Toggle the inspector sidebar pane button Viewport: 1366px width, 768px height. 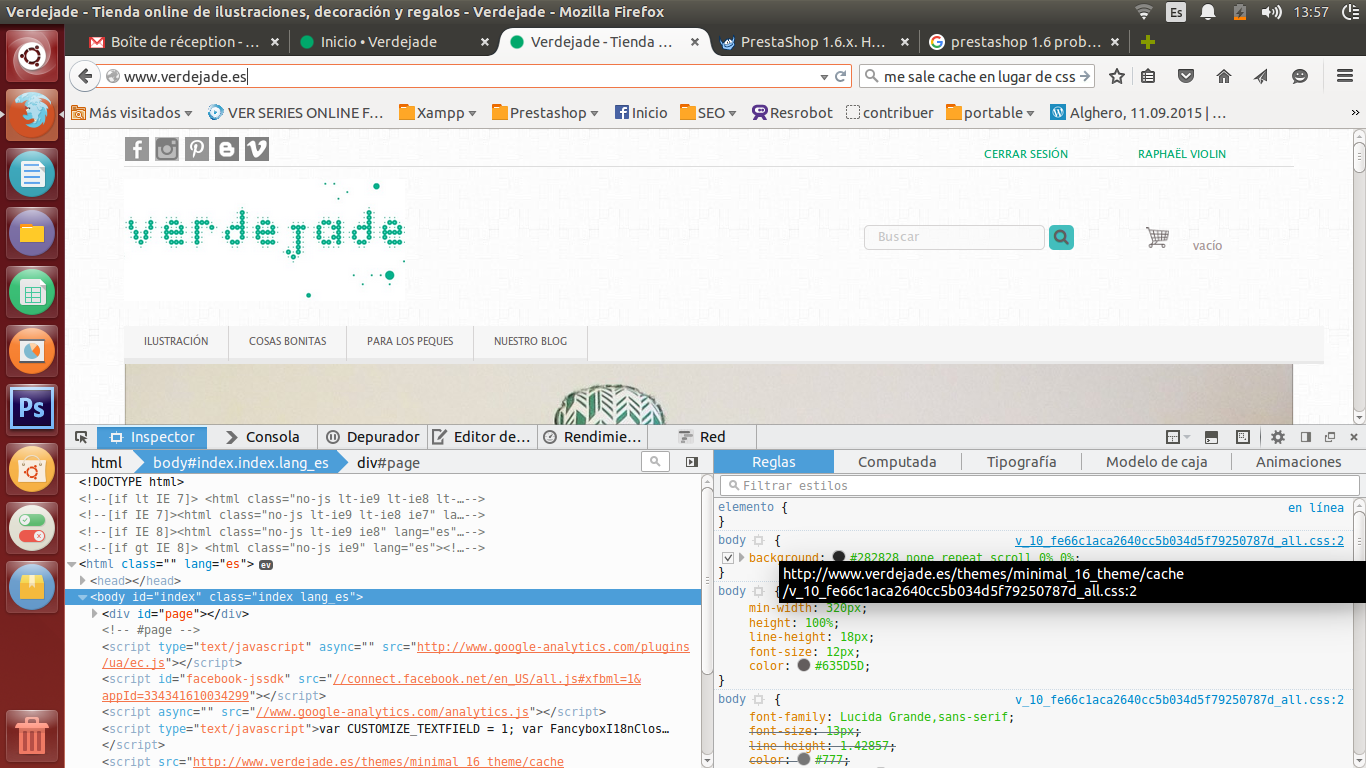pos(692,462)
